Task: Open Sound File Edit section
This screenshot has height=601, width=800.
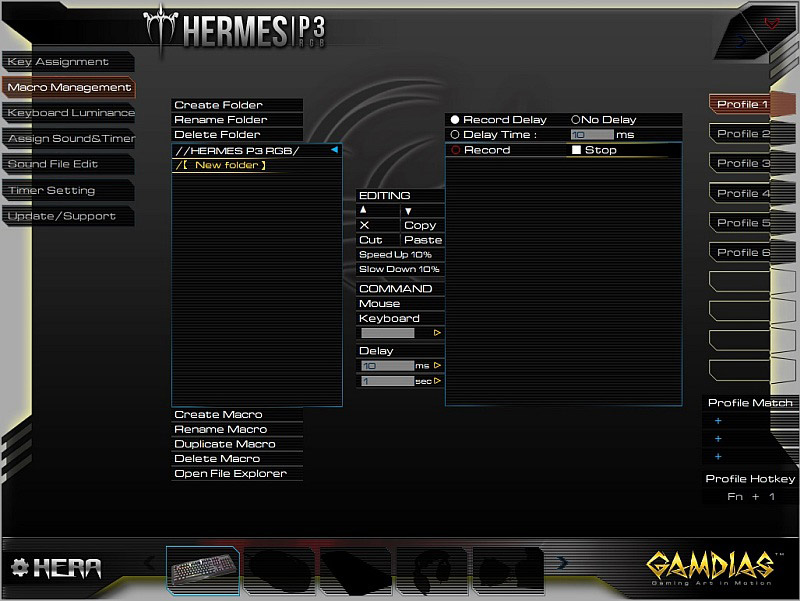Action: click(68, 164)
